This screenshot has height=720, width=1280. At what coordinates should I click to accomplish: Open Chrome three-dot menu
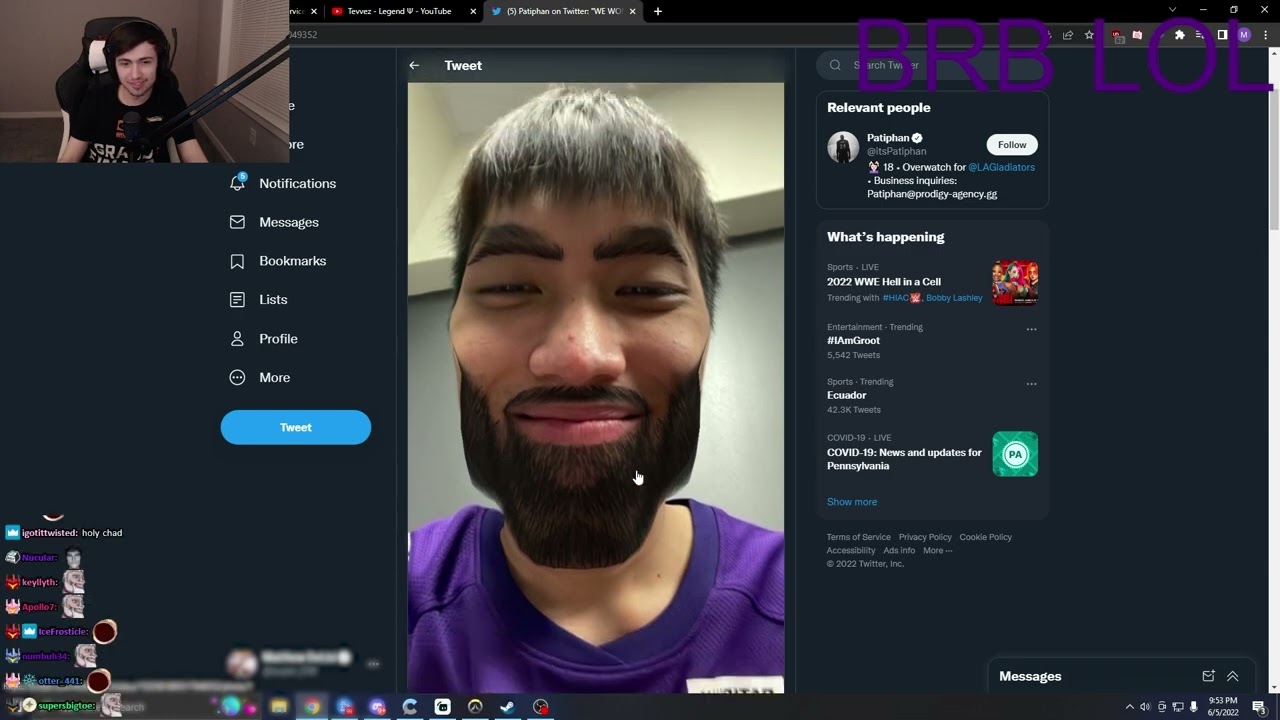click(1265, 35)
